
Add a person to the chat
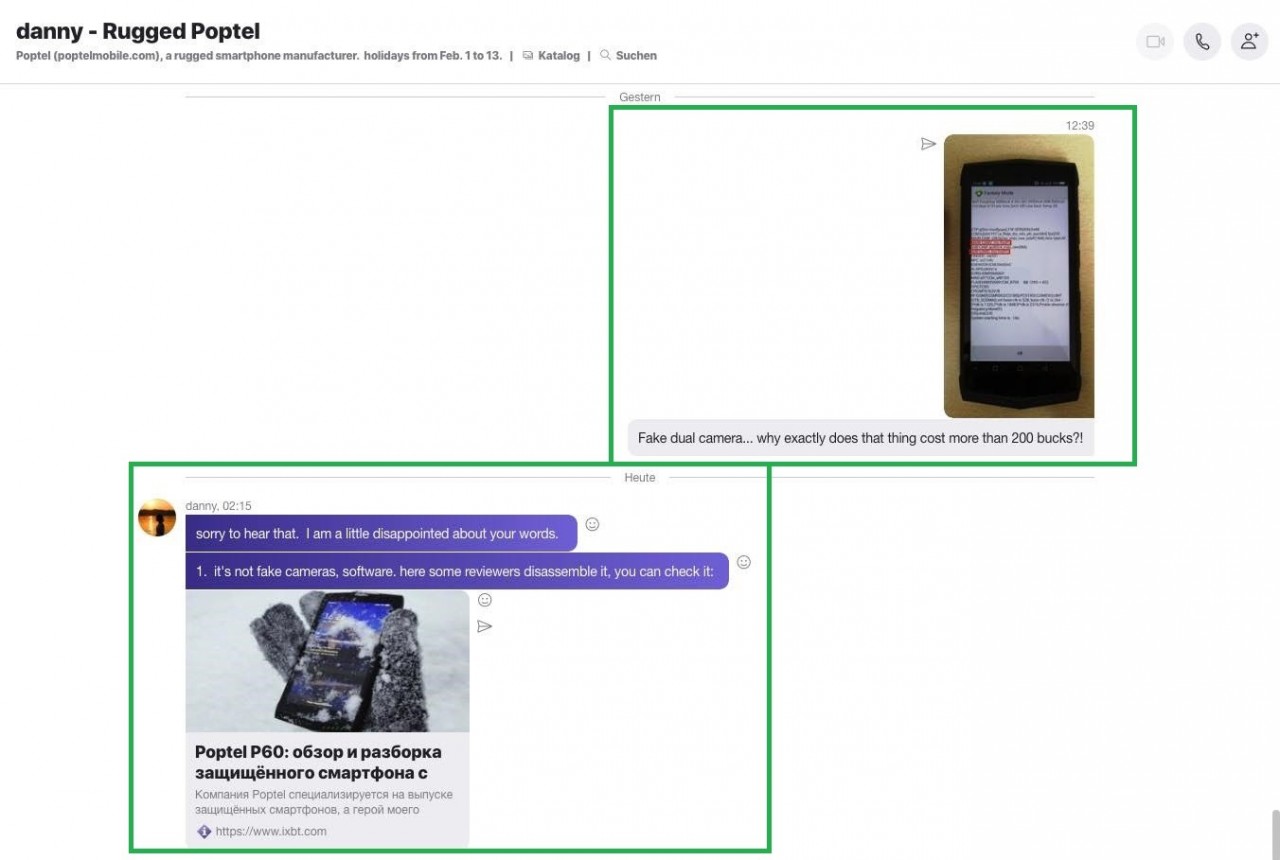(1249, 42)
